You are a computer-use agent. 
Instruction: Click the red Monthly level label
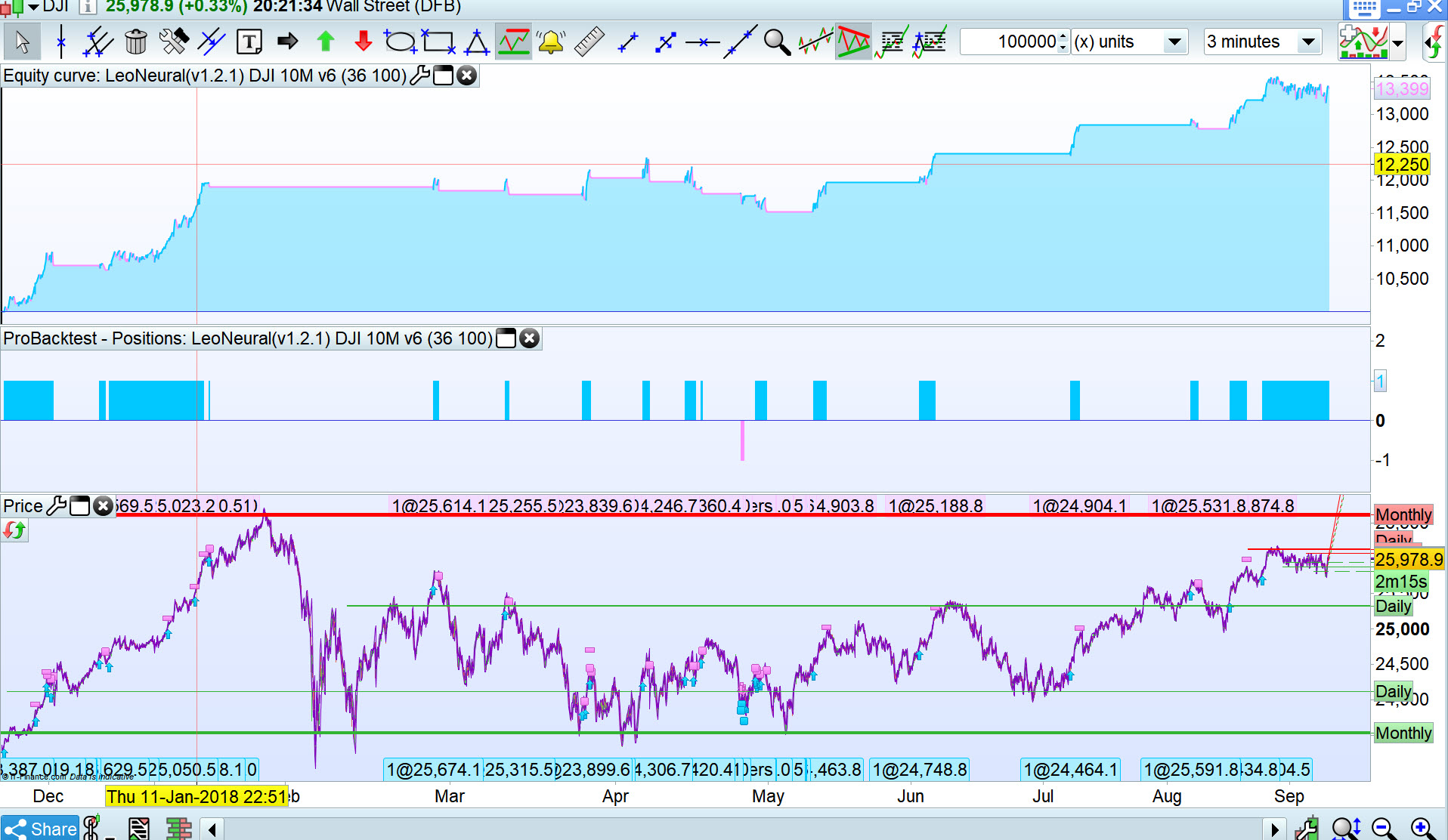[x=1403, y=515]
